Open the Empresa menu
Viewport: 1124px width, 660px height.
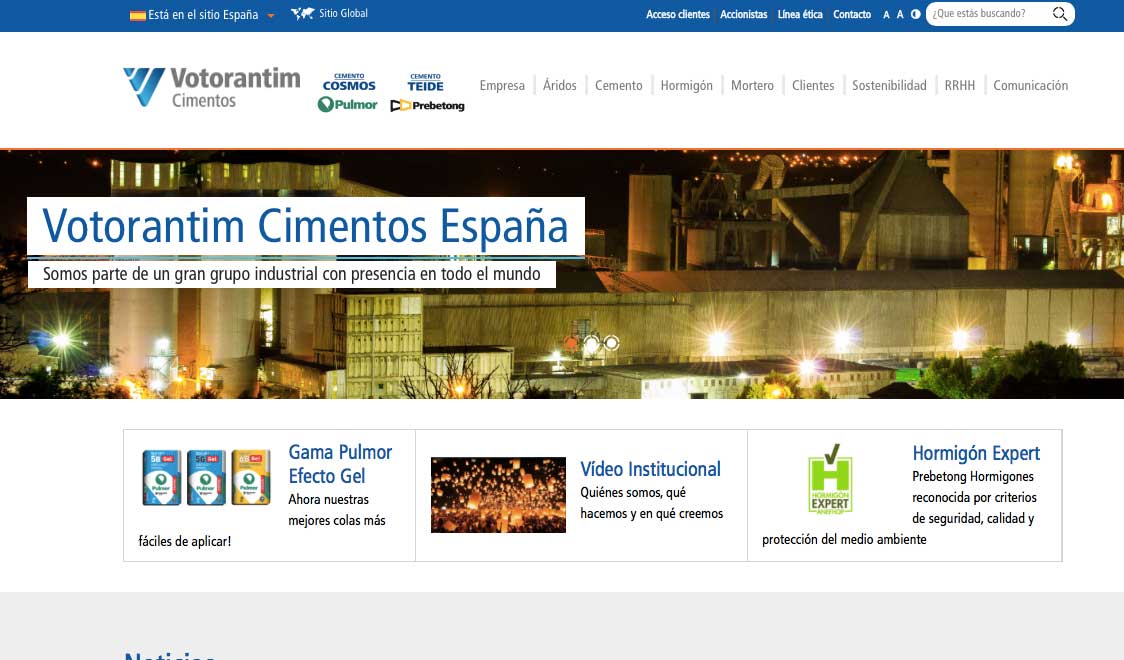502,86
